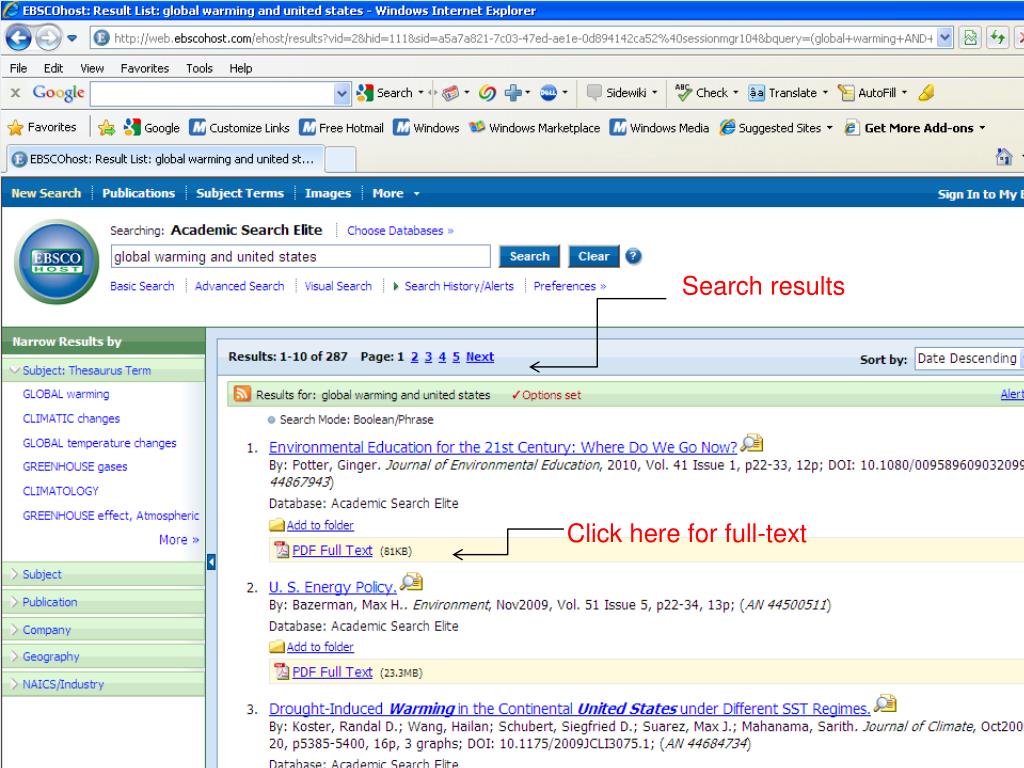Open the File menu
The height and width of the screenshot is (768, 1024).
[x=18, y=68]
